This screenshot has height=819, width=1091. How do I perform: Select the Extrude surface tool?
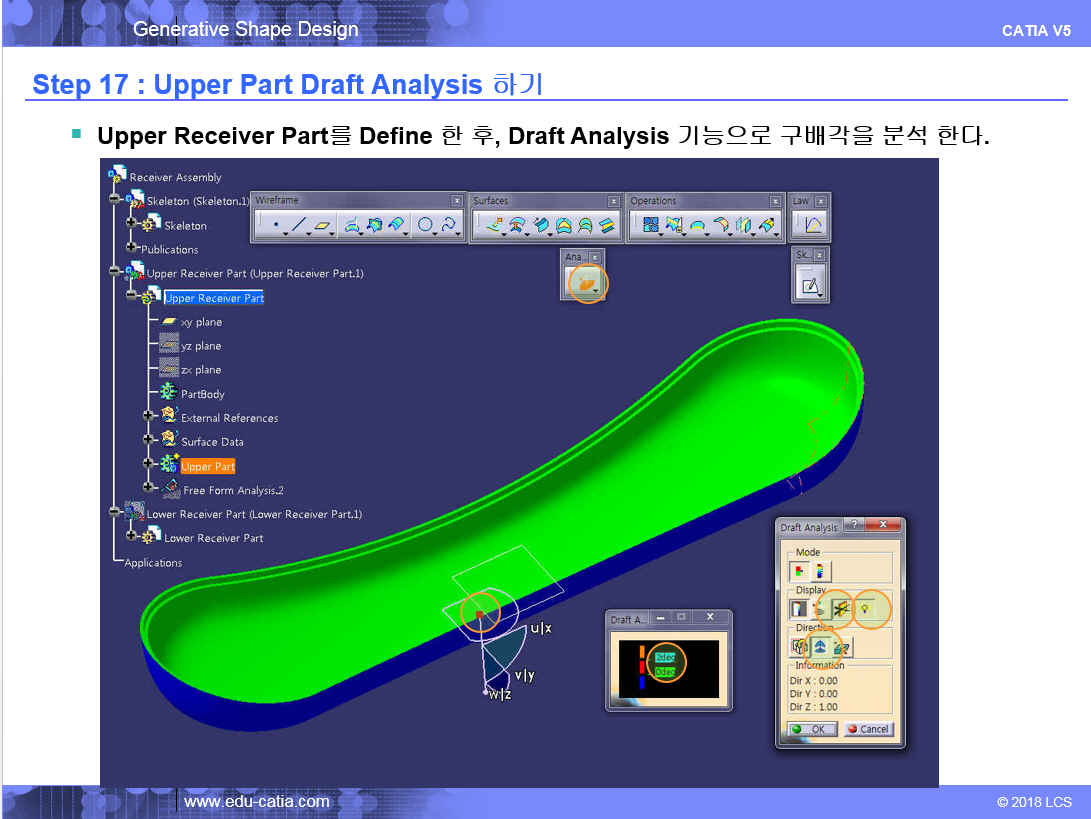492,227
